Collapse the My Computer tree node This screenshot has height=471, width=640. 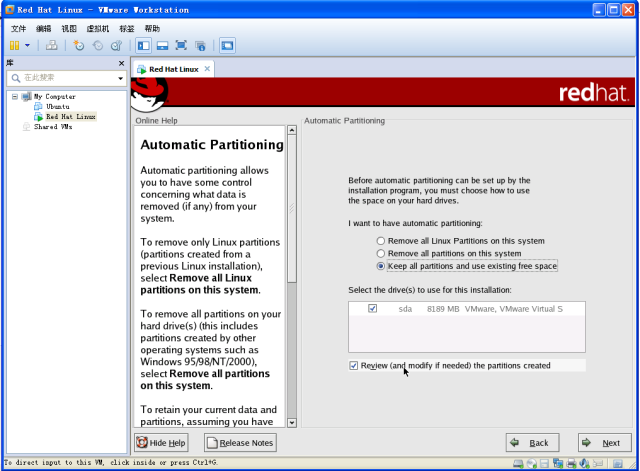[15, 97]
